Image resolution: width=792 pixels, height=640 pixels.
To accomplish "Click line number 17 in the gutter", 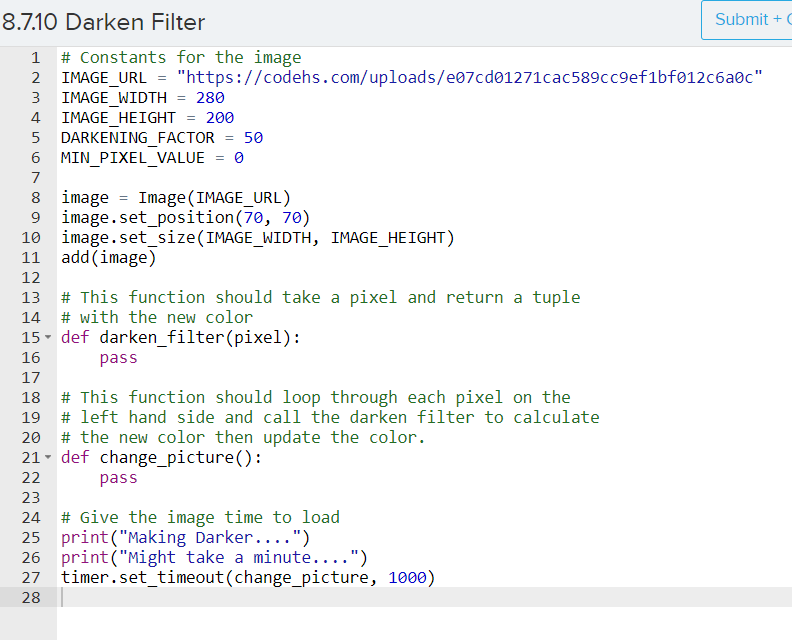I will [x=31, y=378].
